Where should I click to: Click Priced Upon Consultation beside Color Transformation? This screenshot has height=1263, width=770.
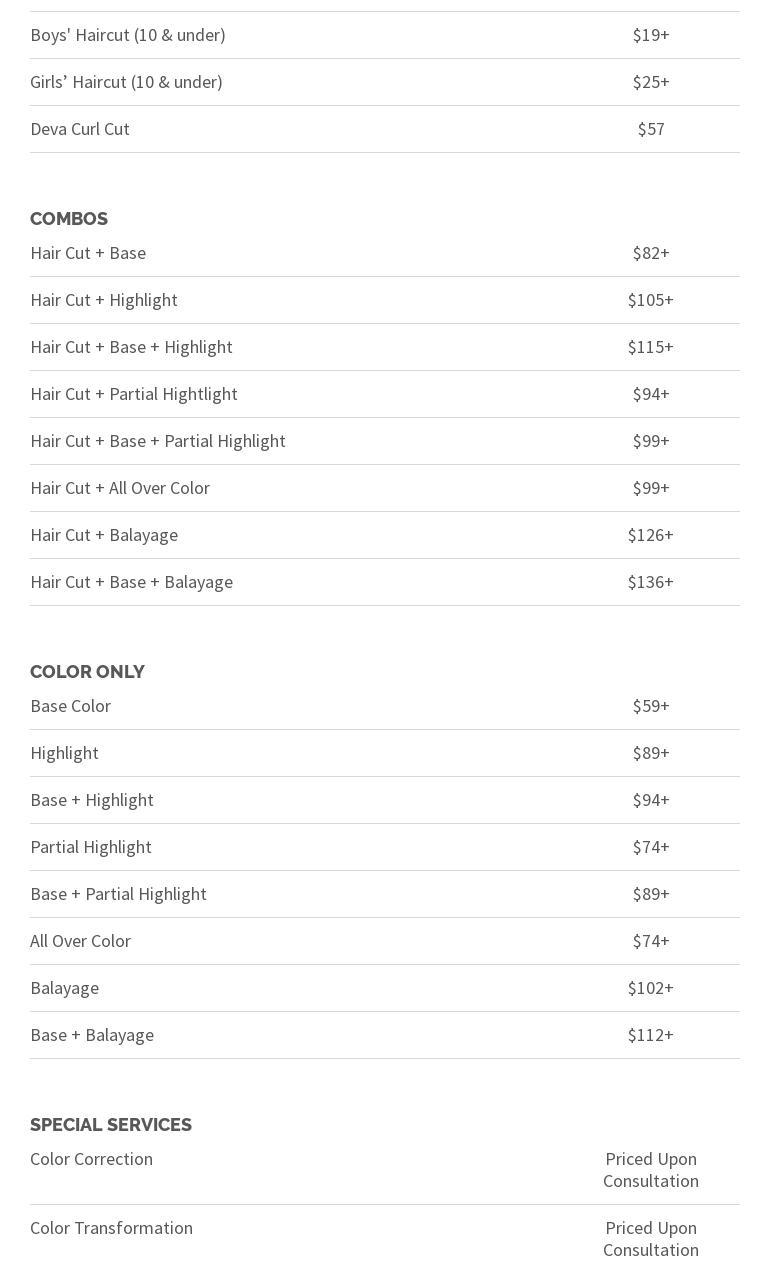pyautogui.click(x=650, y=1239)
